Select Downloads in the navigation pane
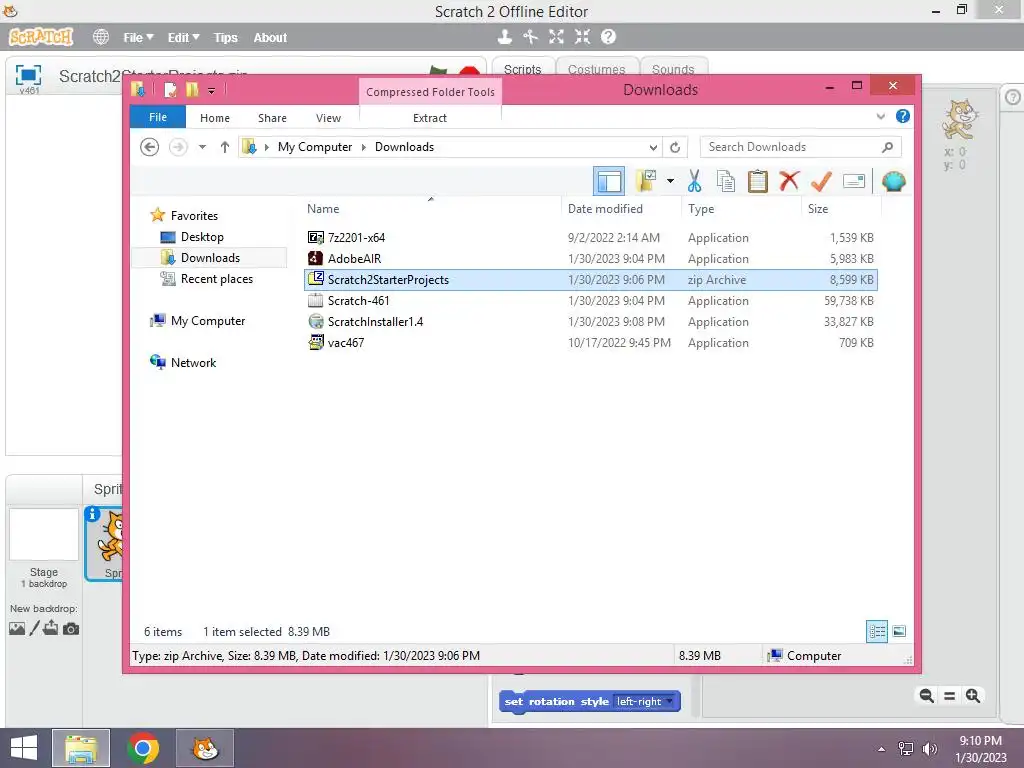This screenshot has width=1024, height=768. click(210, 258)
